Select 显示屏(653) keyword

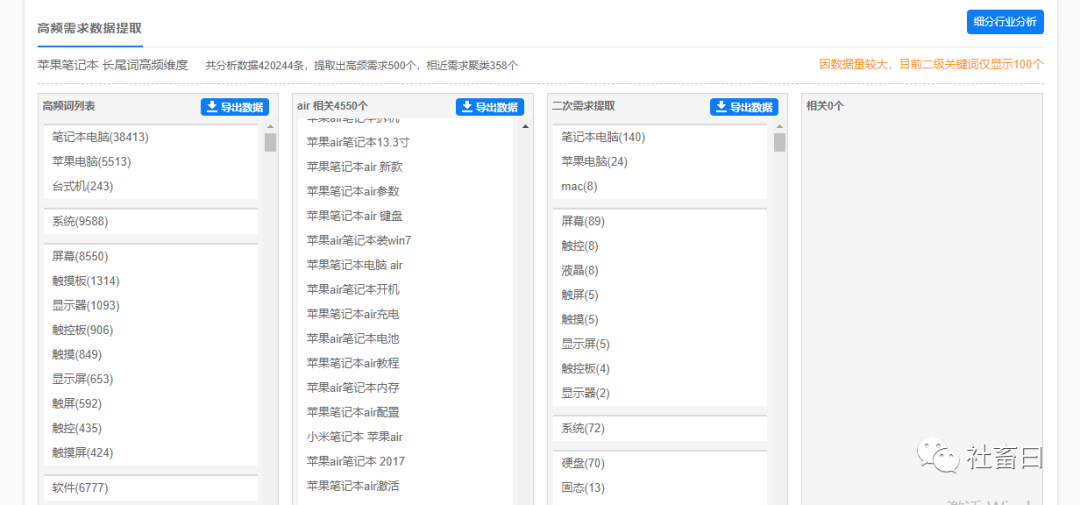tap(83, 379)
